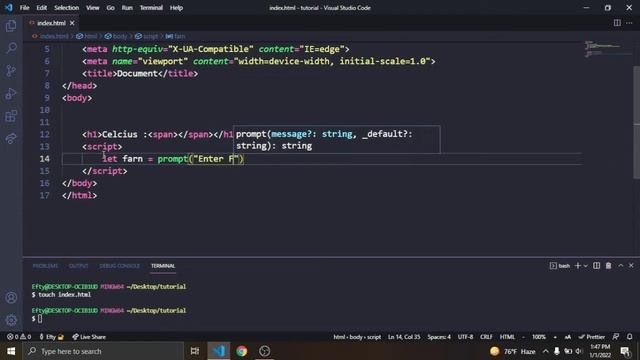This screenshot has height=360, width=640.
Task: Click the 100% zoom level status item
Action: [x=539, y=337]
